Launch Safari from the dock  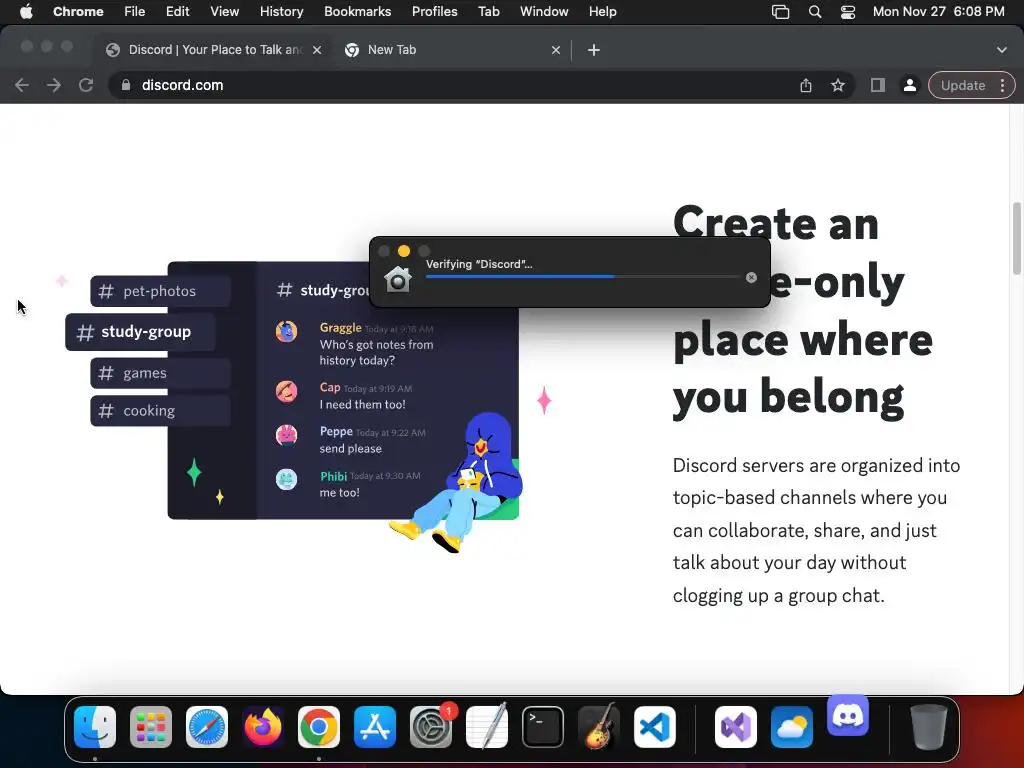[x=207, y=727]
